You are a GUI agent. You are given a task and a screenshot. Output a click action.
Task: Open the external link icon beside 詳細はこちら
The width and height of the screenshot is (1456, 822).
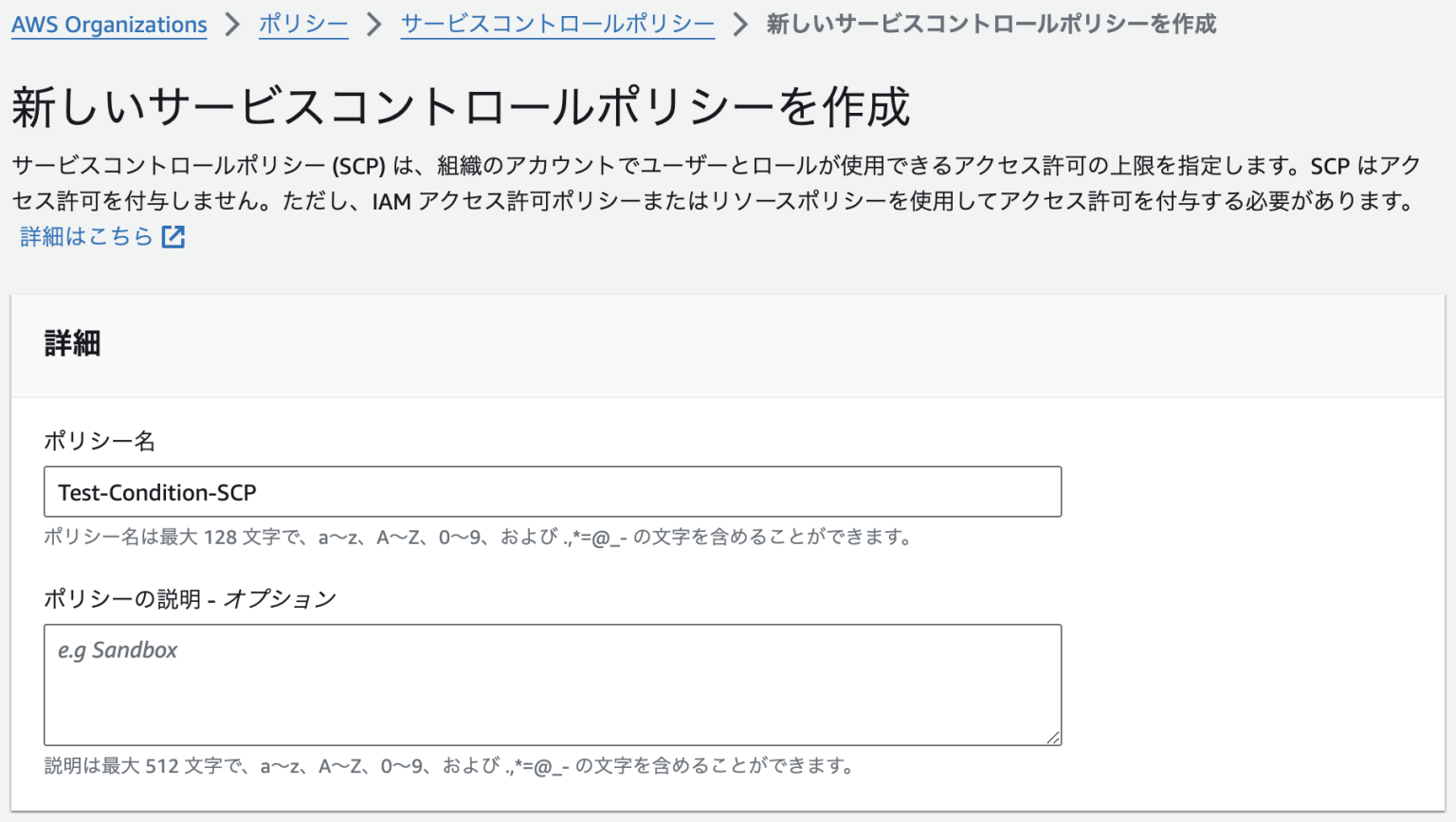(173, 236)
